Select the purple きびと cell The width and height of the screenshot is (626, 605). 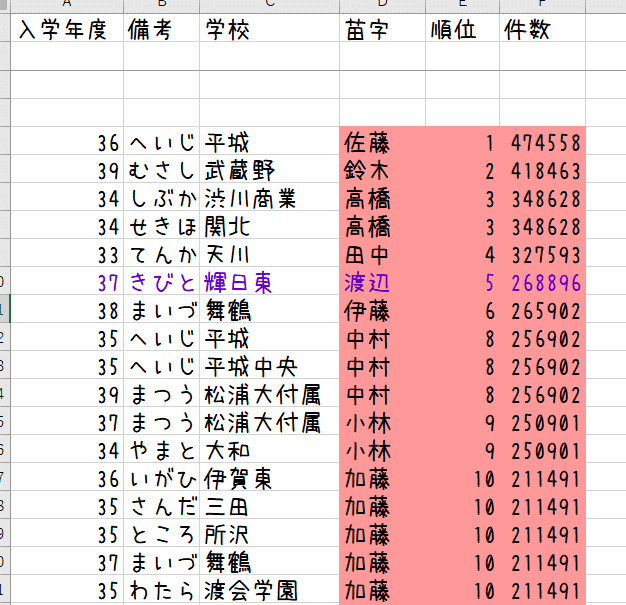[161, 281]
